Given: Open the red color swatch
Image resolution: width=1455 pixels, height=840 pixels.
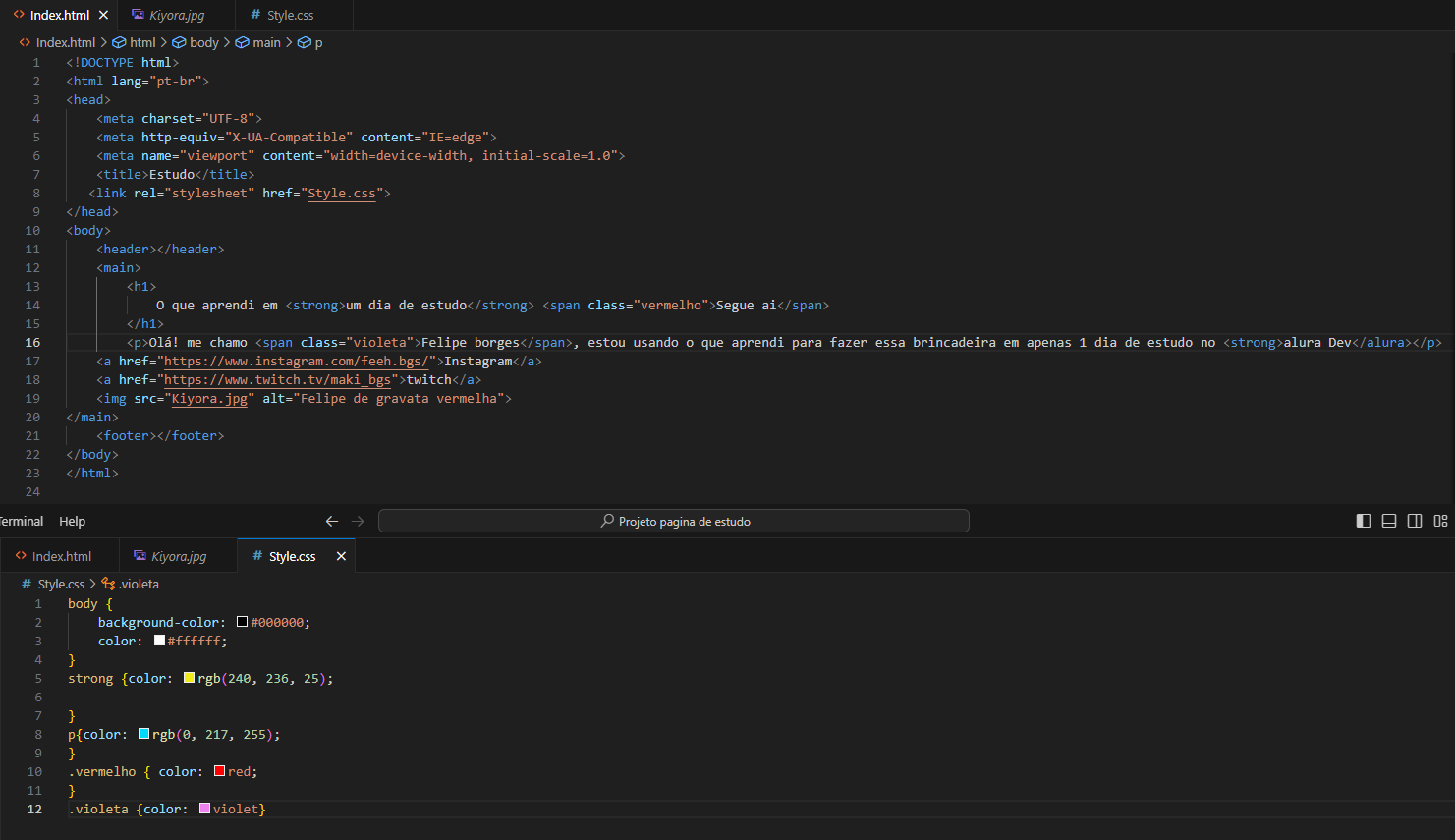Looking at the screenshot, I should (219, 771).
